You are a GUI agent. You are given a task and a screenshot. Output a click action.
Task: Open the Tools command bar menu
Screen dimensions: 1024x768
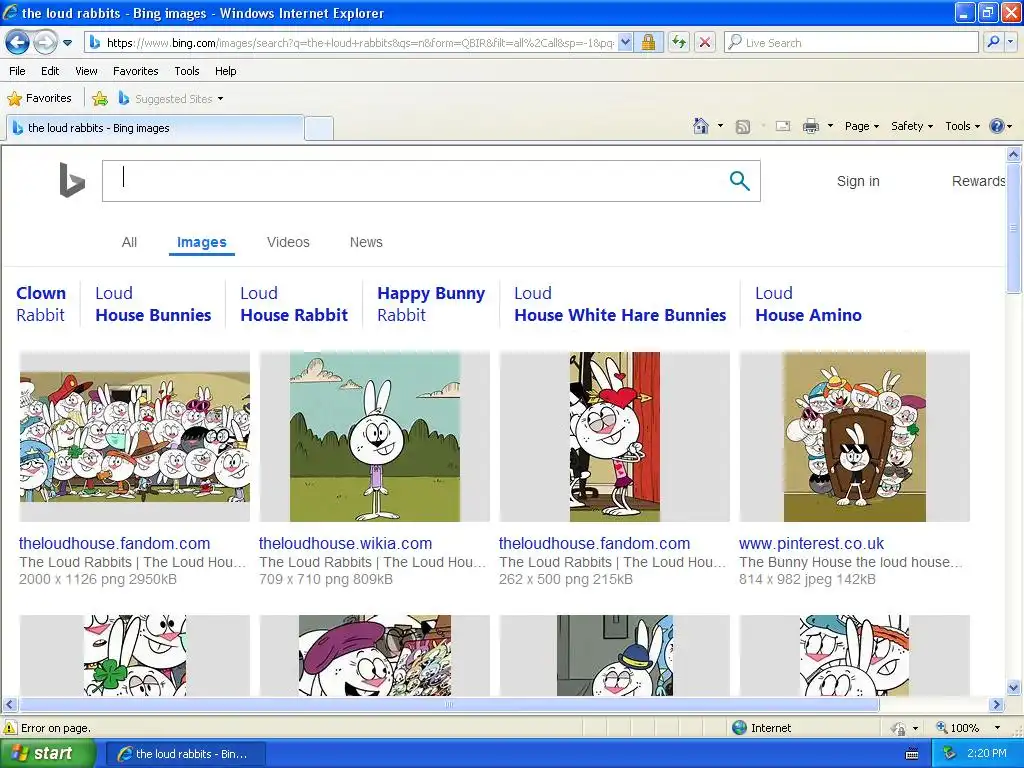963,126
